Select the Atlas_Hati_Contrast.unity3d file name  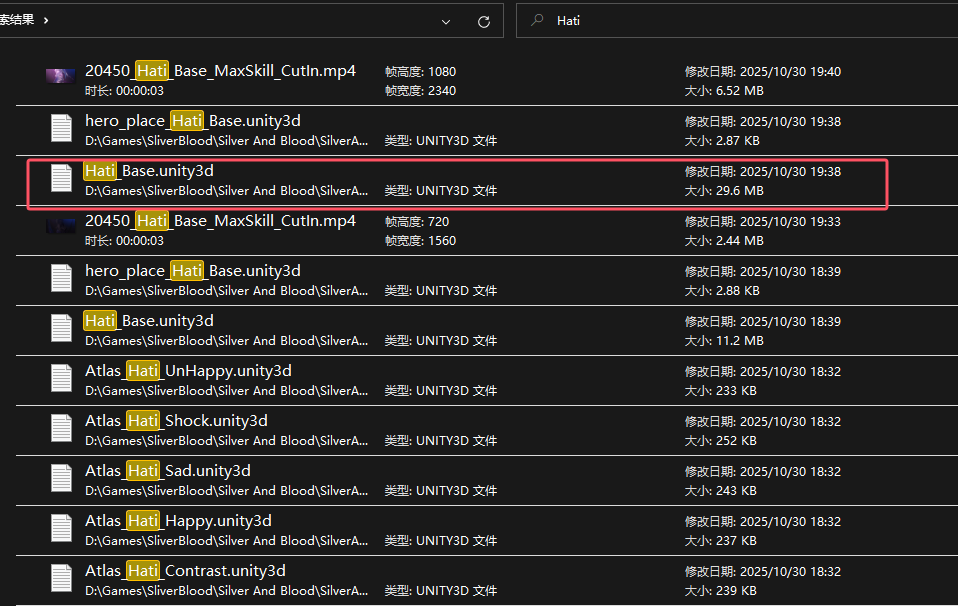pos(185,571)
